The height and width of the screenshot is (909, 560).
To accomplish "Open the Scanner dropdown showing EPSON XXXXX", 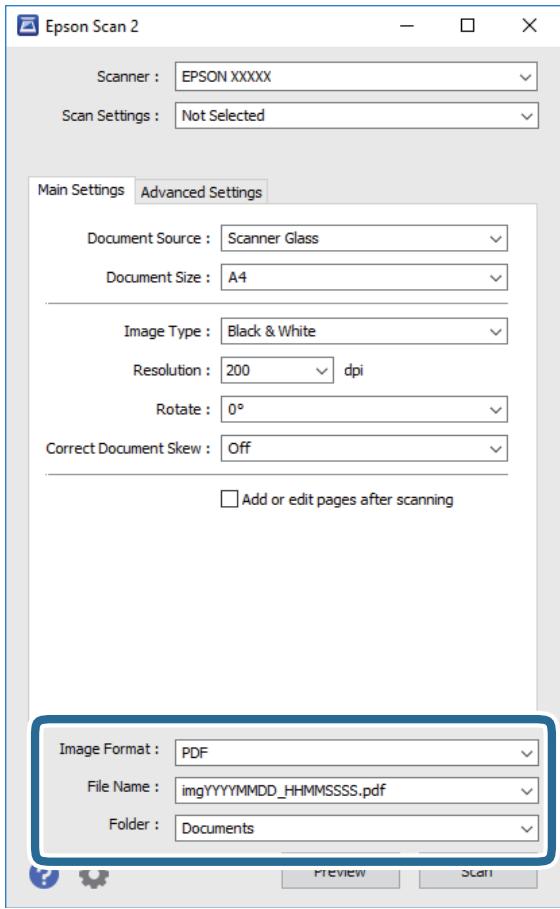I will pyautogui.click(x=356, y=77).
